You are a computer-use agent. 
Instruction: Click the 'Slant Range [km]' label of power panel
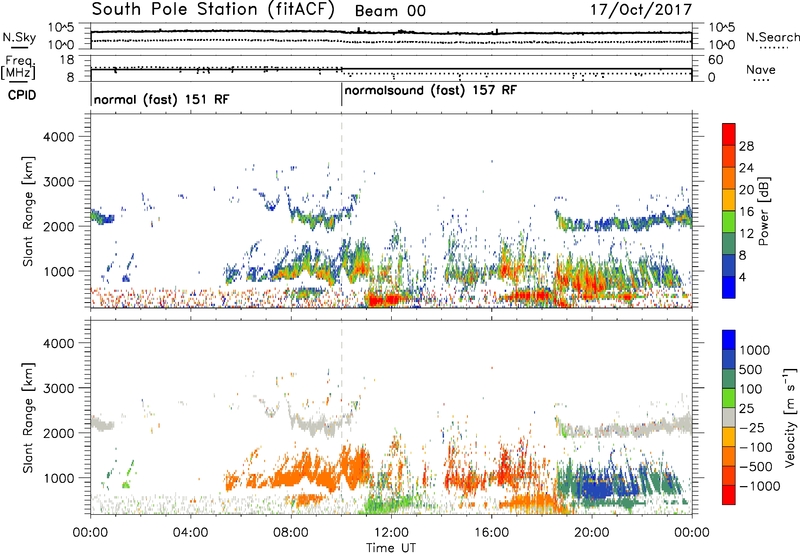(28, 211)
